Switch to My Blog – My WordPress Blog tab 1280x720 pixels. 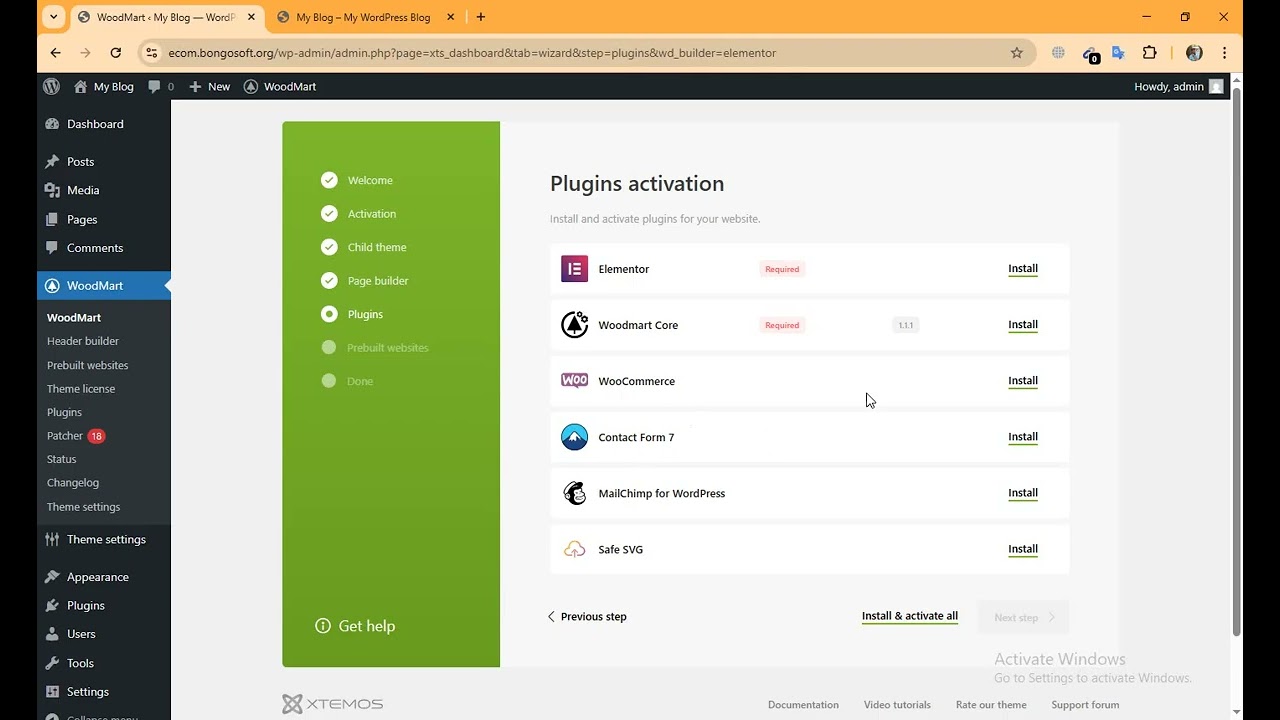pyautogui.click(x=365, y=17)
